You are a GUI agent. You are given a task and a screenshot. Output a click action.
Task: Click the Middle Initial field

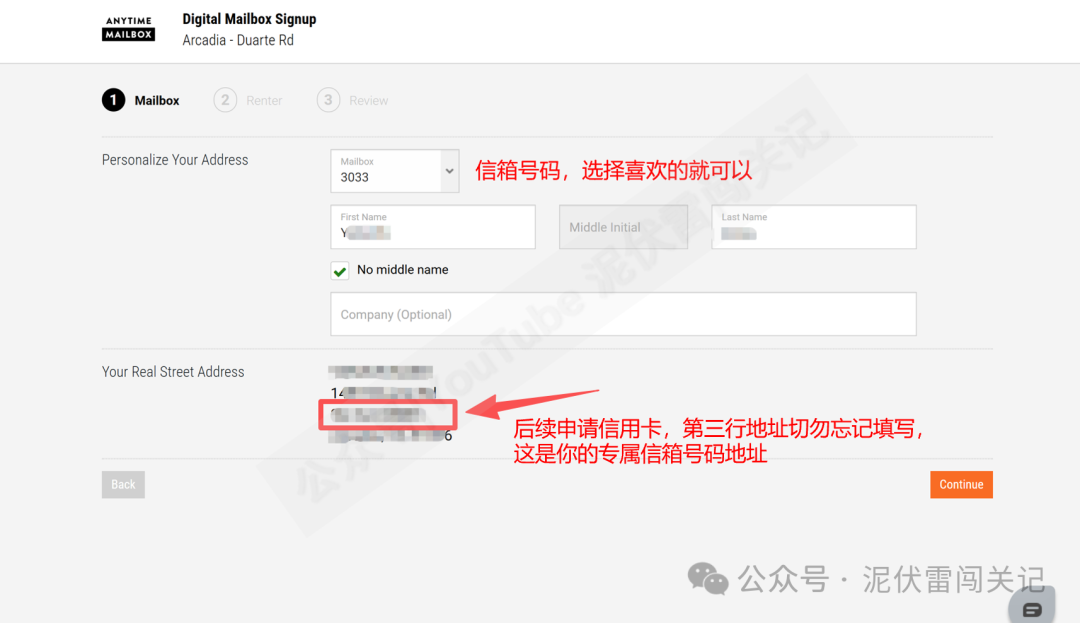point(623,226)
